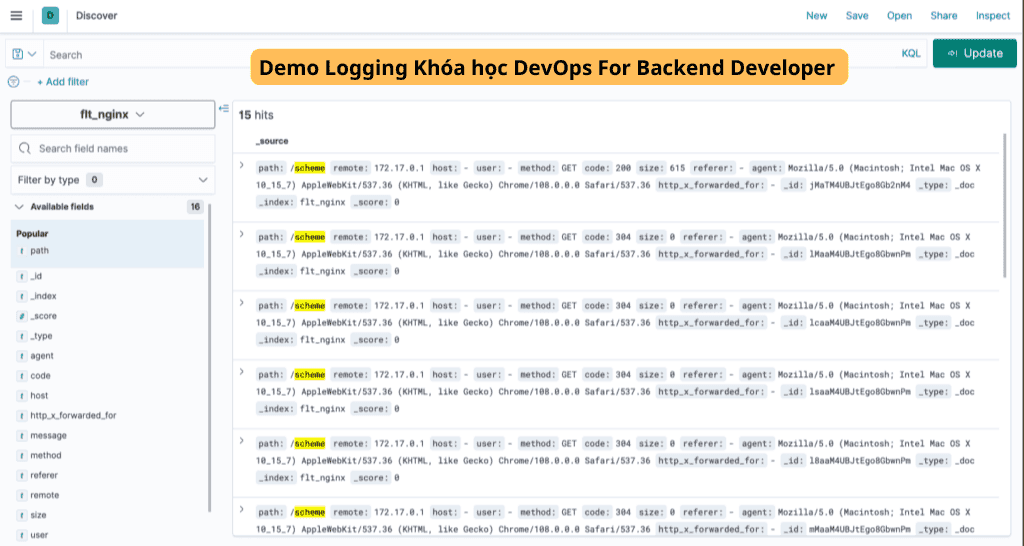Click Save in the top menu
The image size is (1024, 546).
coord(857,16)
